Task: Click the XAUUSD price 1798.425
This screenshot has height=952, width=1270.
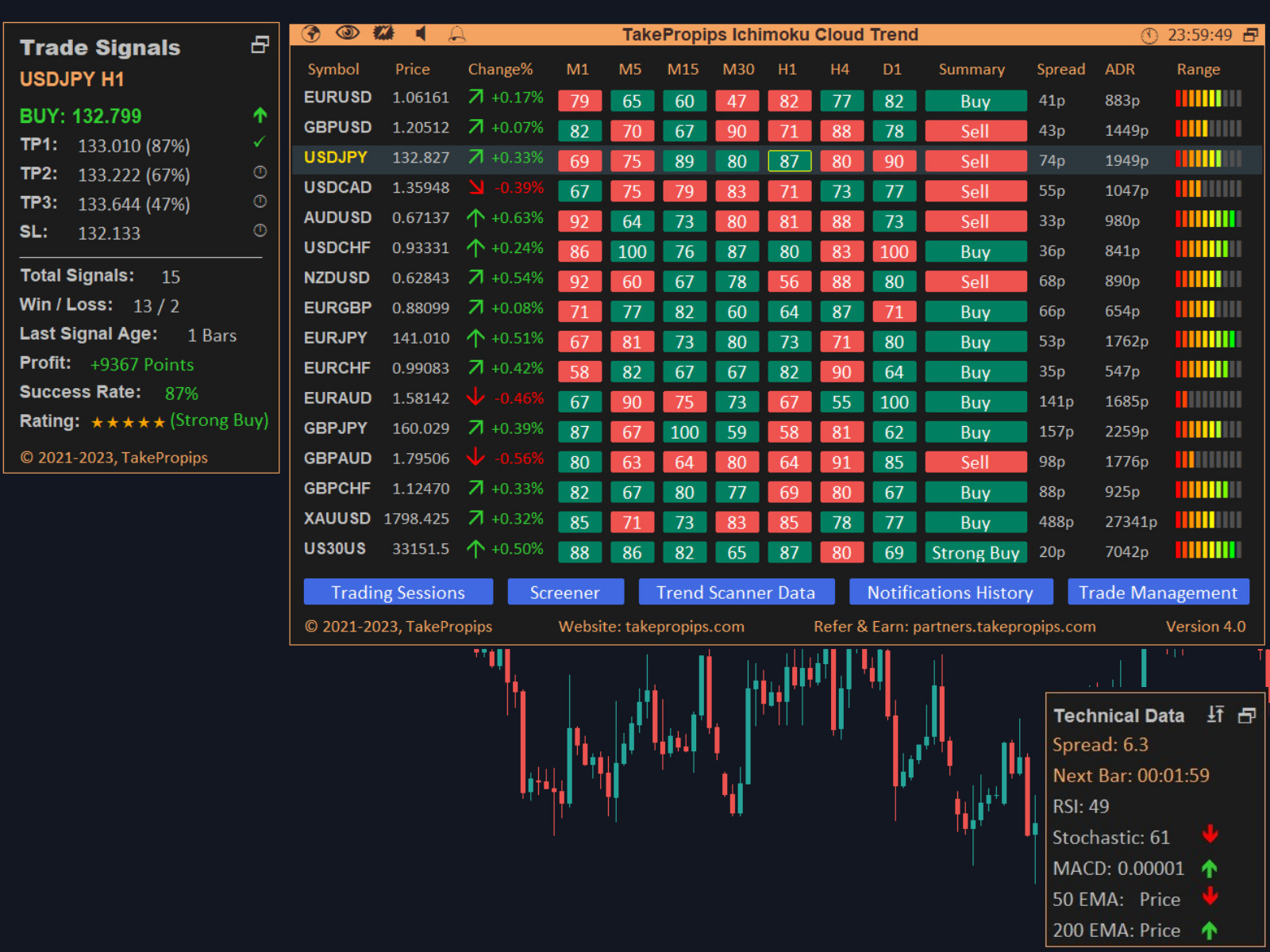Action: coord(417,519)
